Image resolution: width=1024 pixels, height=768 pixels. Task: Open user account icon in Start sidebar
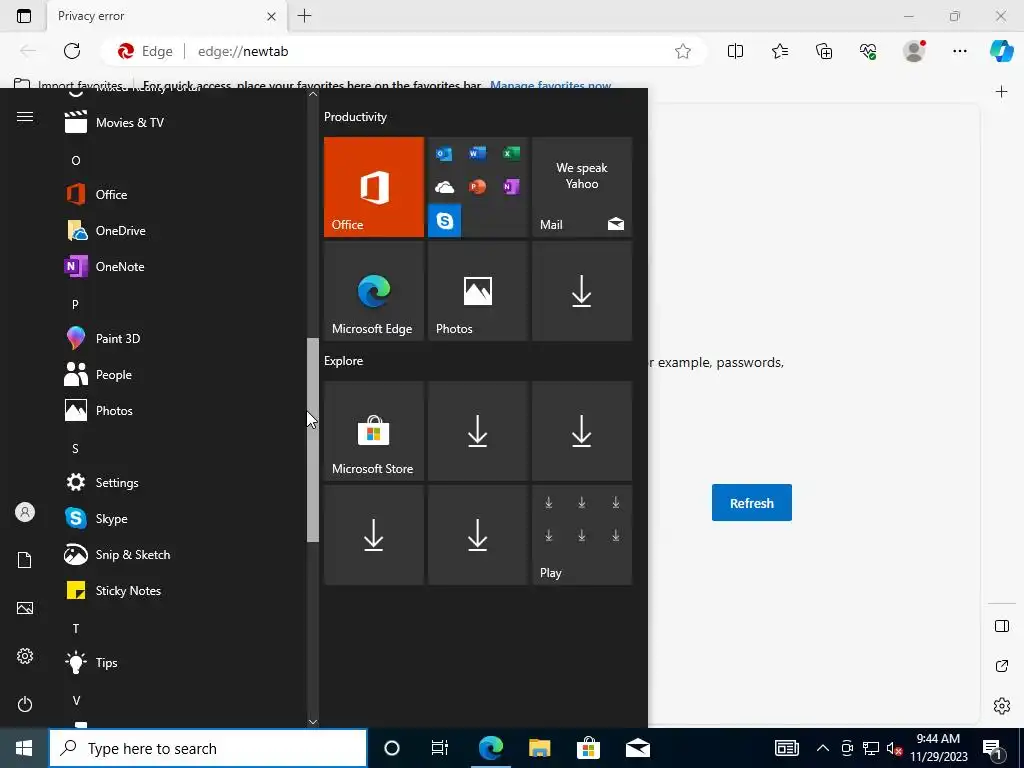pos(25,512)
